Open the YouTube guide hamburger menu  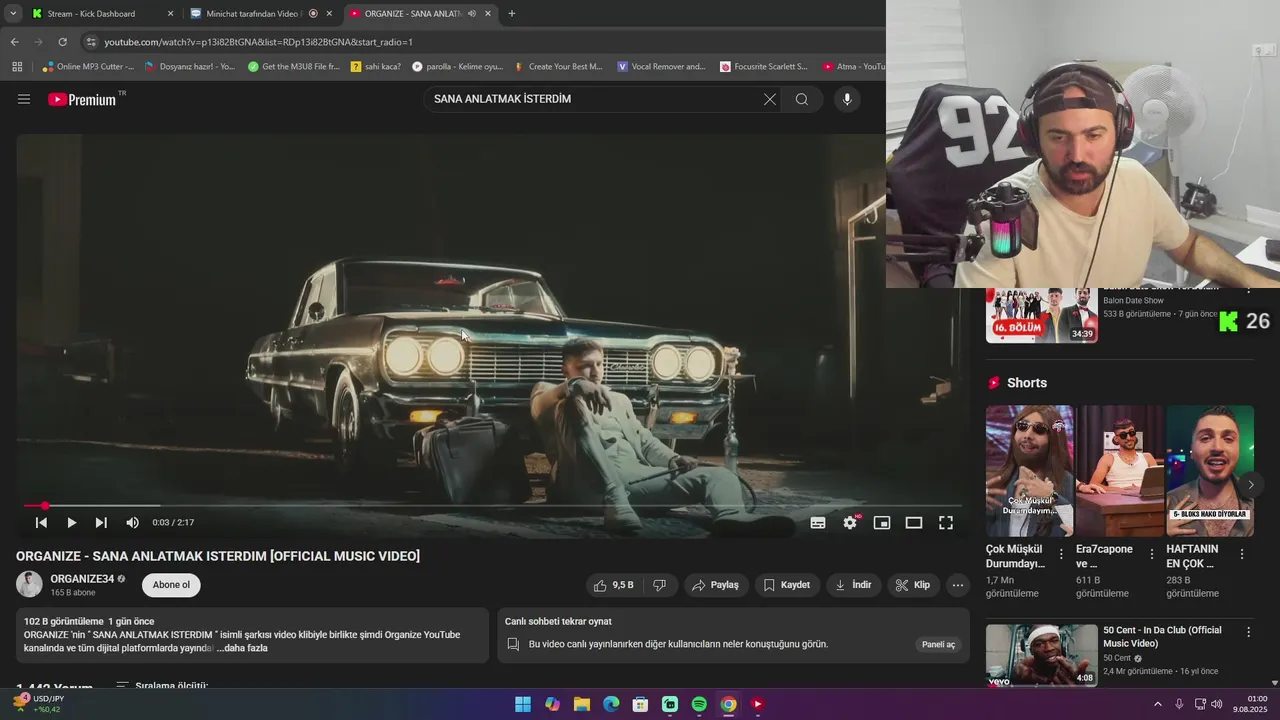24,99
